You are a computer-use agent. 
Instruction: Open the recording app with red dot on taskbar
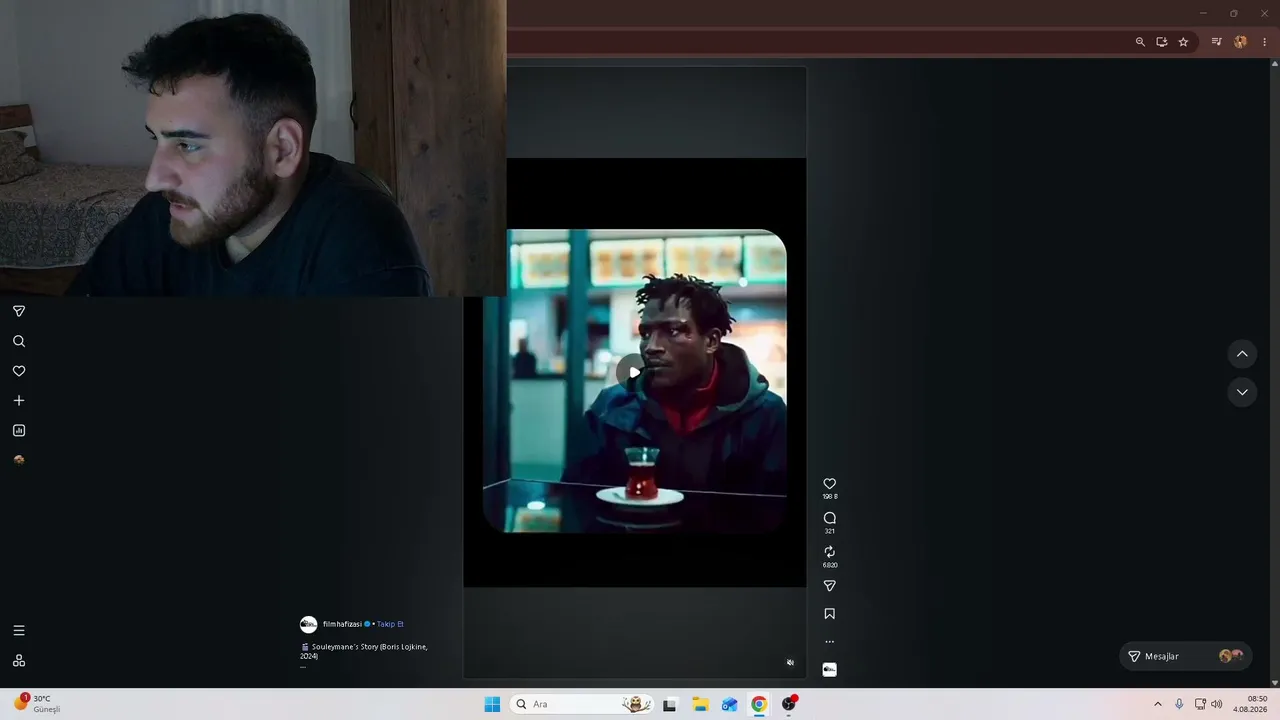pos(789,704)
